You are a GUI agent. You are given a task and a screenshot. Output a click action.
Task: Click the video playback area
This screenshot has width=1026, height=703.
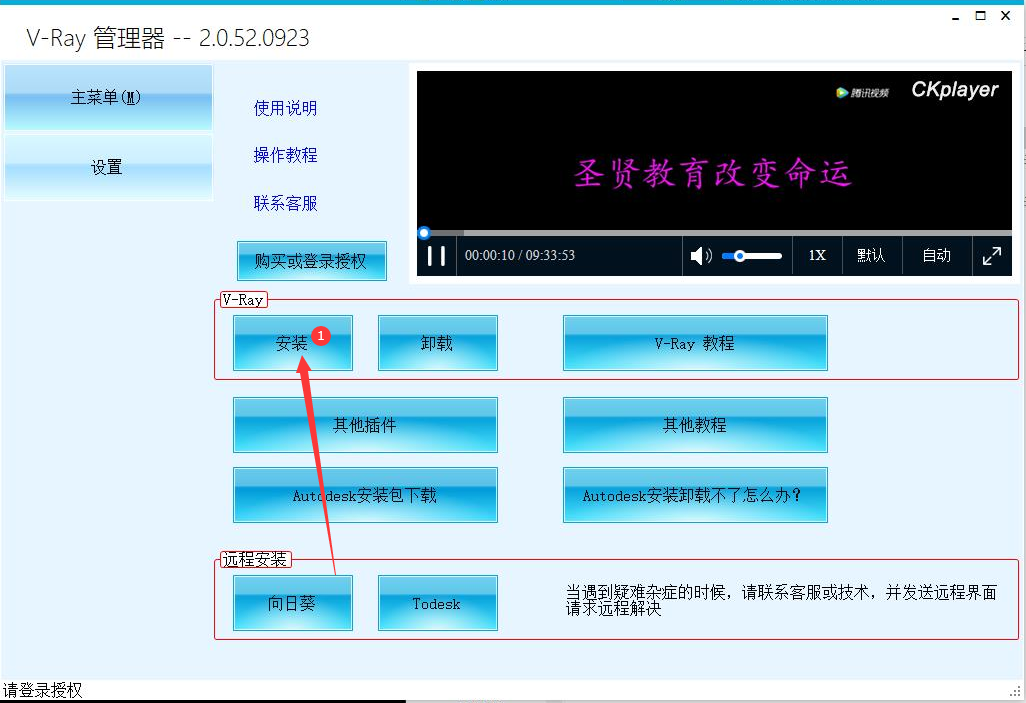tap(715, 151)
